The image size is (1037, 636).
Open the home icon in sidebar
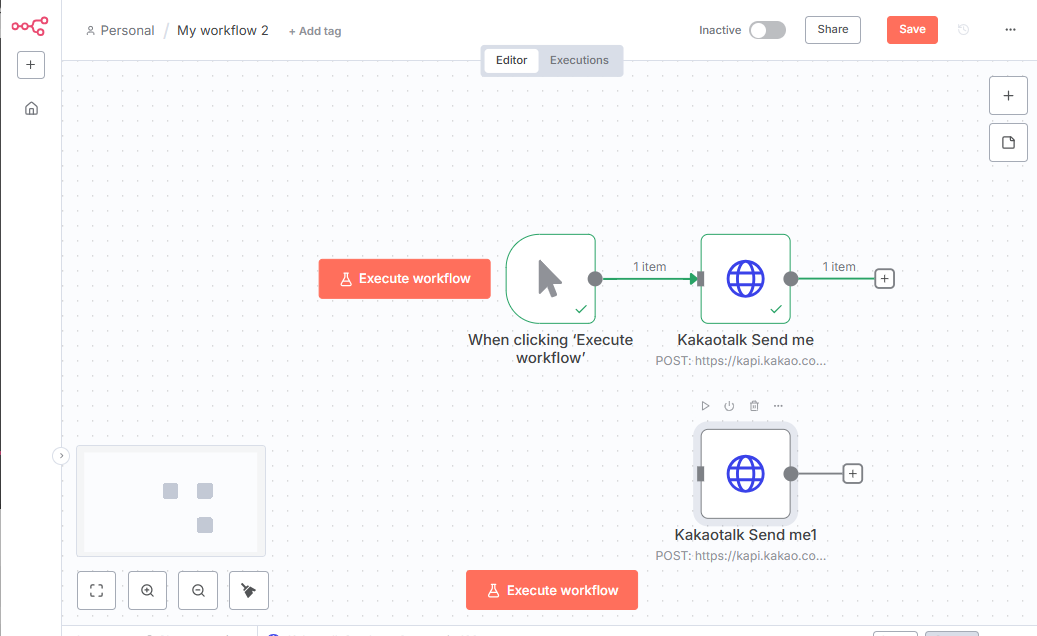point(31,108)
